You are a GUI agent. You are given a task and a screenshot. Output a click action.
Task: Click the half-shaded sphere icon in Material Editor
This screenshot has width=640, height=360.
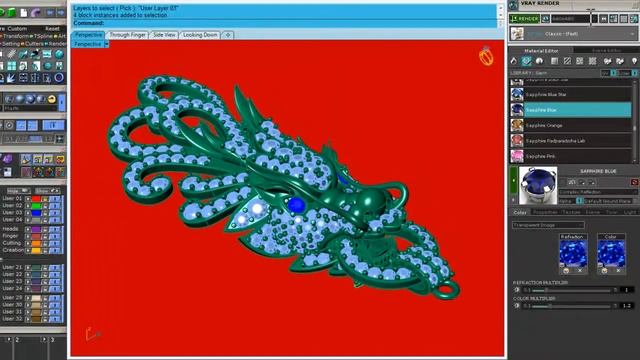[540, 61]
